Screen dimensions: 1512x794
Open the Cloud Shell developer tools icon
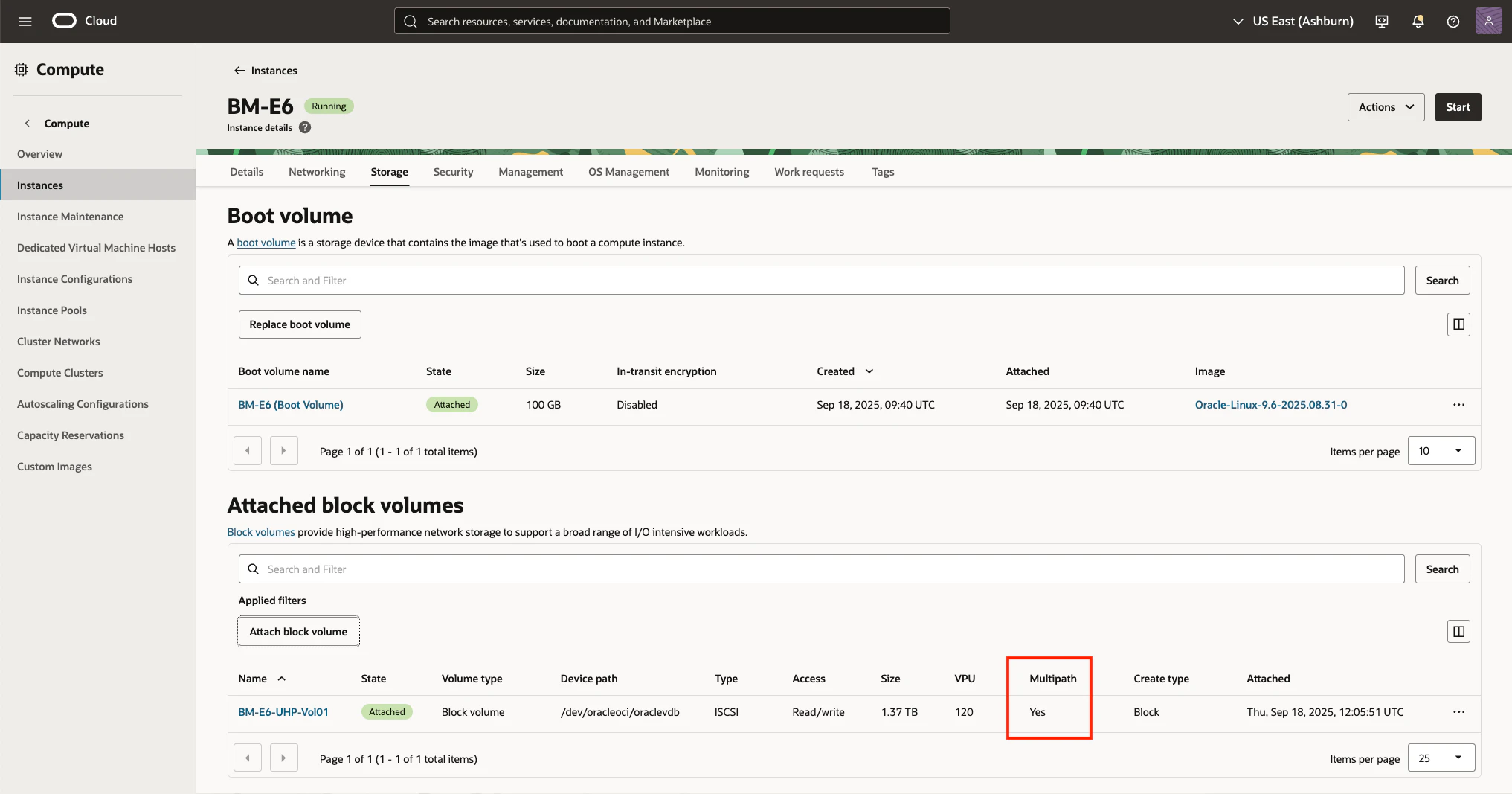[1382, 21]
